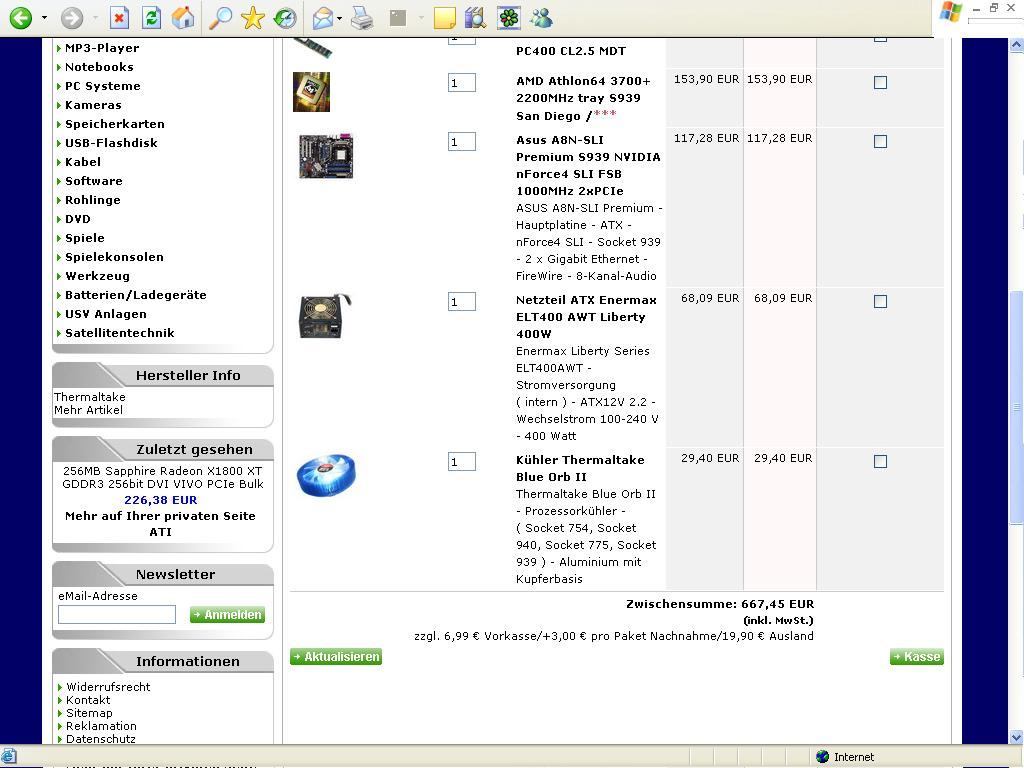Open the Kontakt link
The image size is (1024, 768).
point(88,699)
